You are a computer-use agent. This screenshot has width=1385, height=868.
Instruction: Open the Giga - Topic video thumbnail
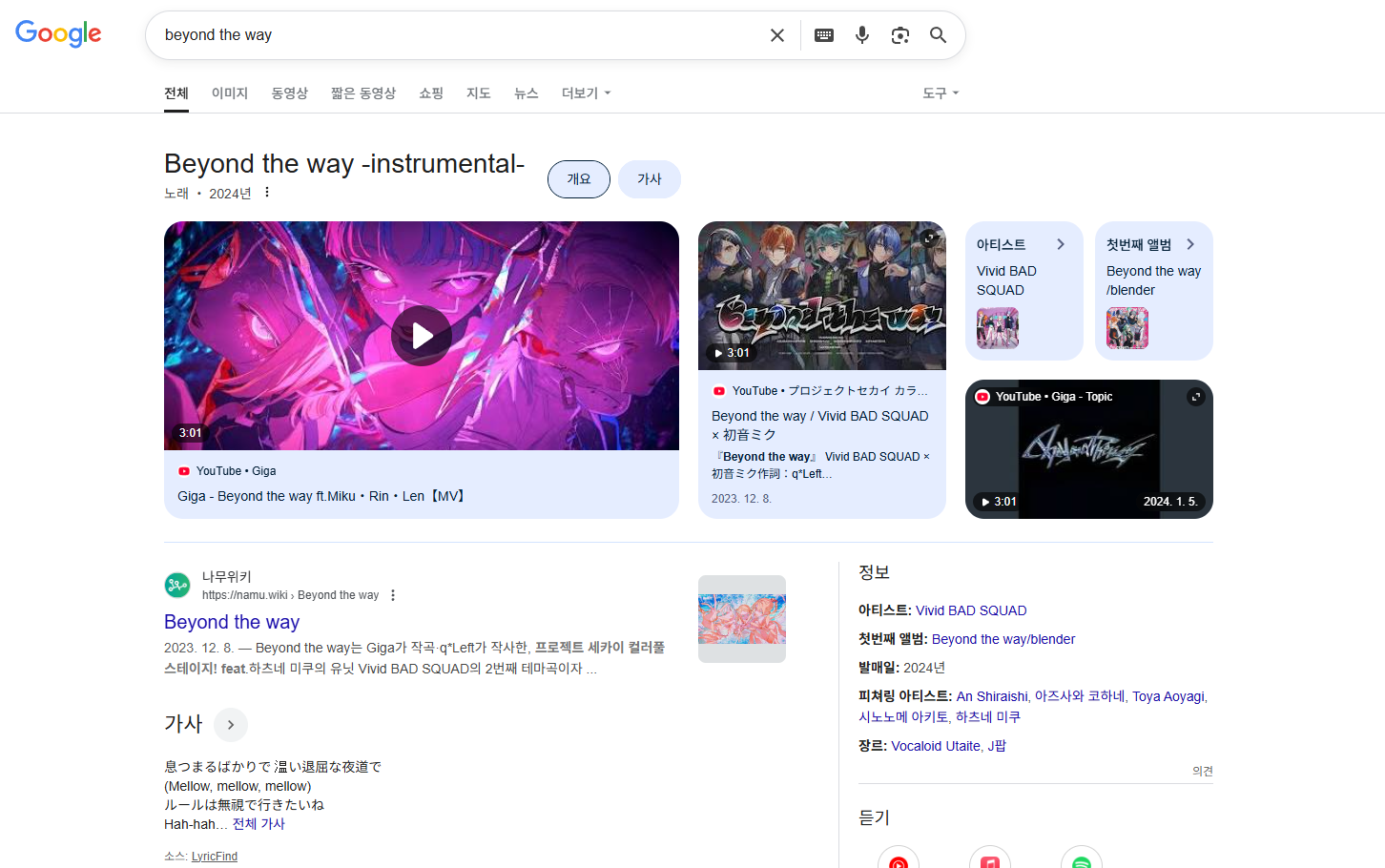click(1088, 449)
